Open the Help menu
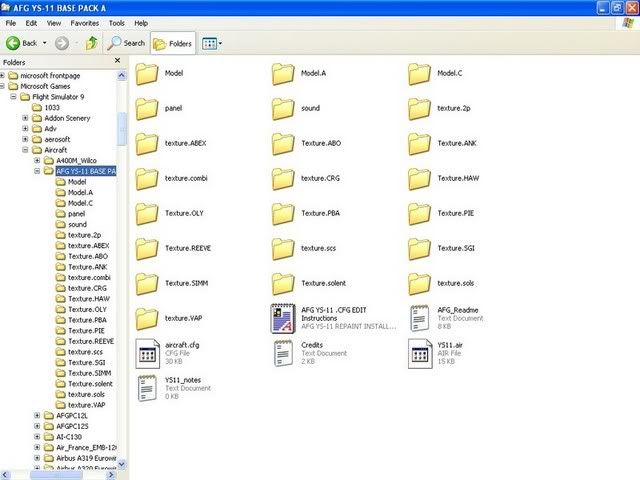Viewport: 640px width, 480px height. tap(141, 23)
